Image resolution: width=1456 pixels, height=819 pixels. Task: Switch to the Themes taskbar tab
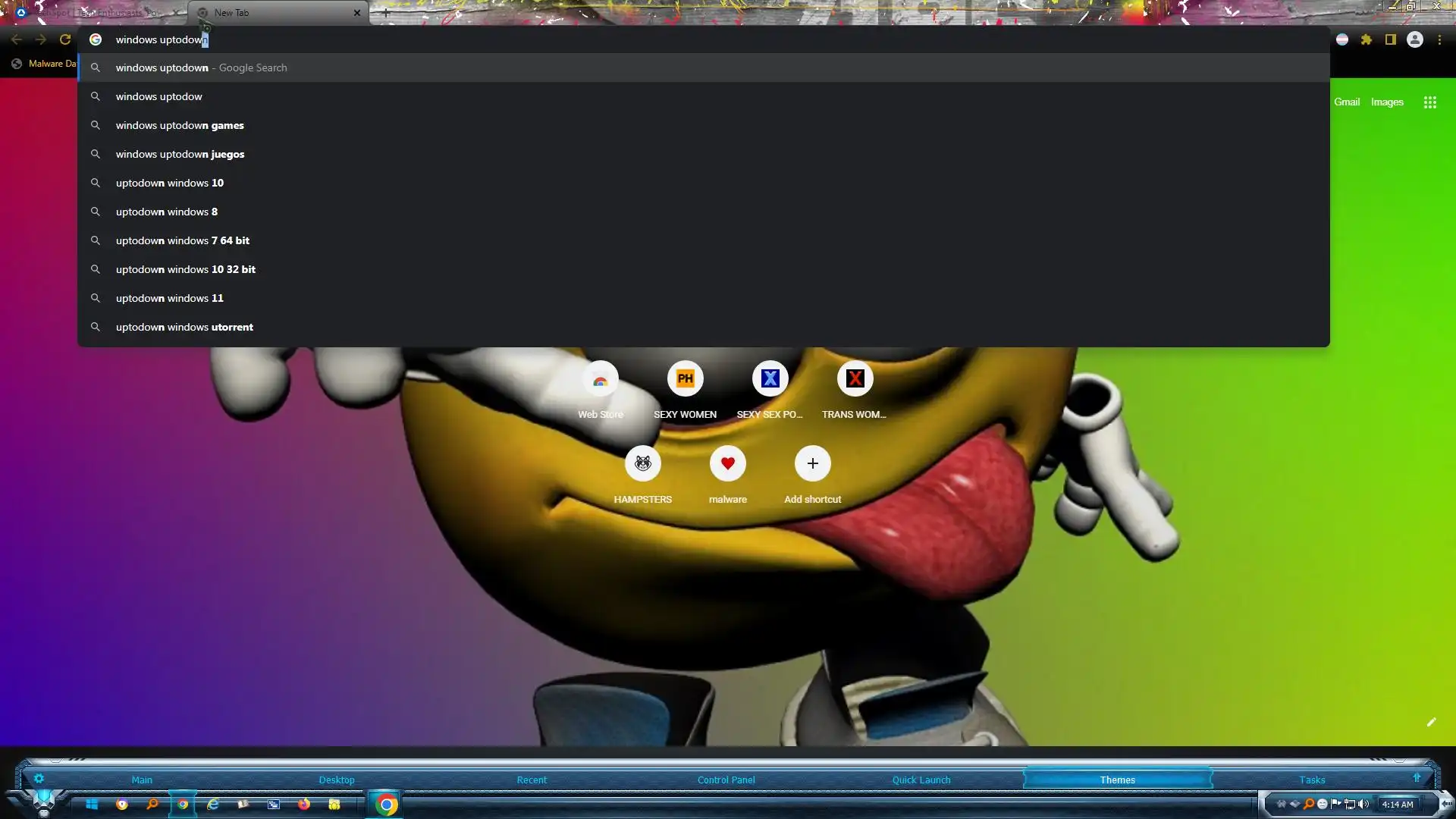point(1117,780)
